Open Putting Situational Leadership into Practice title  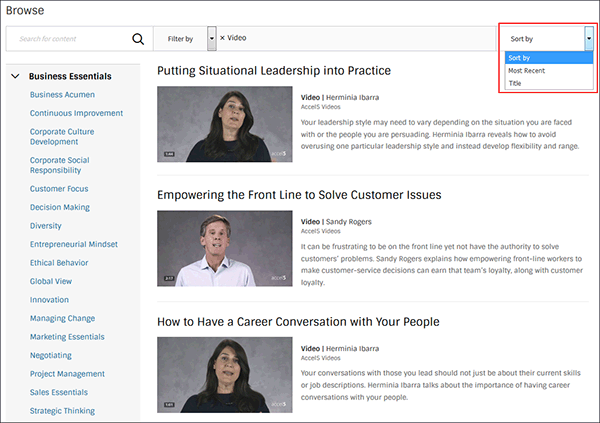(274, 71)
